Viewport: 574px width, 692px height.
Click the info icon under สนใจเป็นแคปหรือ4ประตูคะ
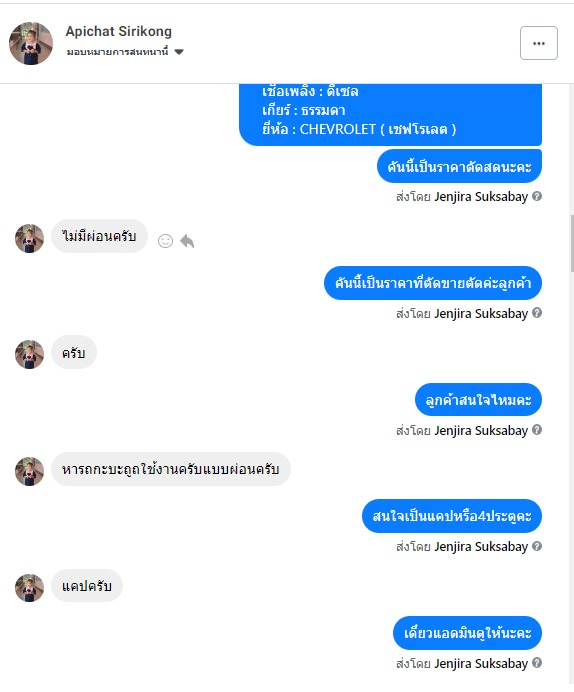(x=537, y=546)
